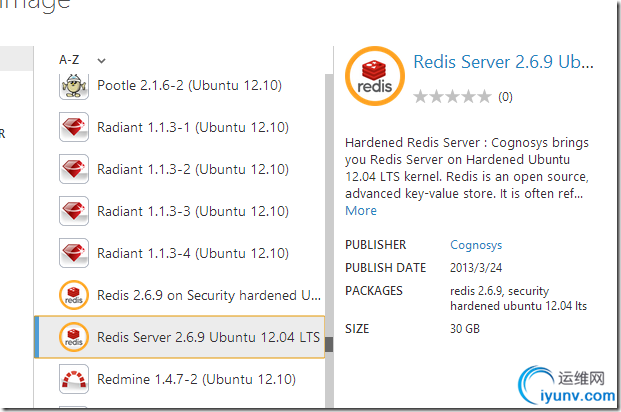This screenshot has height=412, width=621.
Task: Click the star rating for Redis Server
Action: pyautogui.click(x=452, y=96)
